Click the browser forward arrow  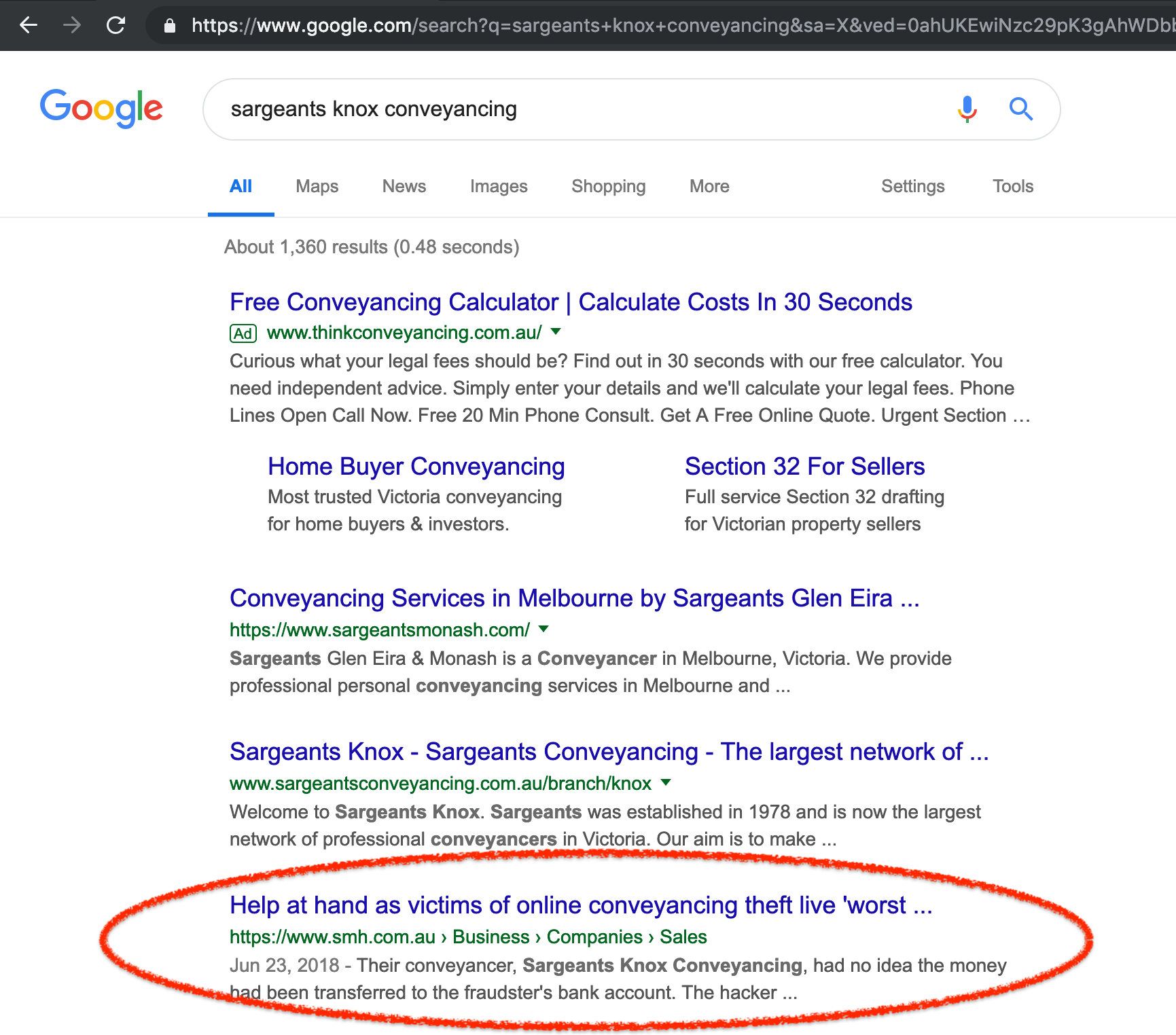(x=72, y=25)
